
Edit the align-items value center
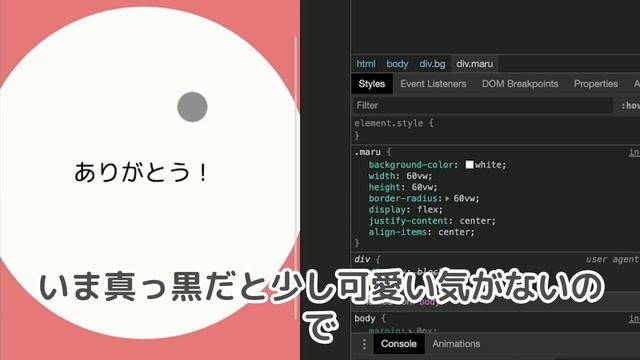pos(453,232)
